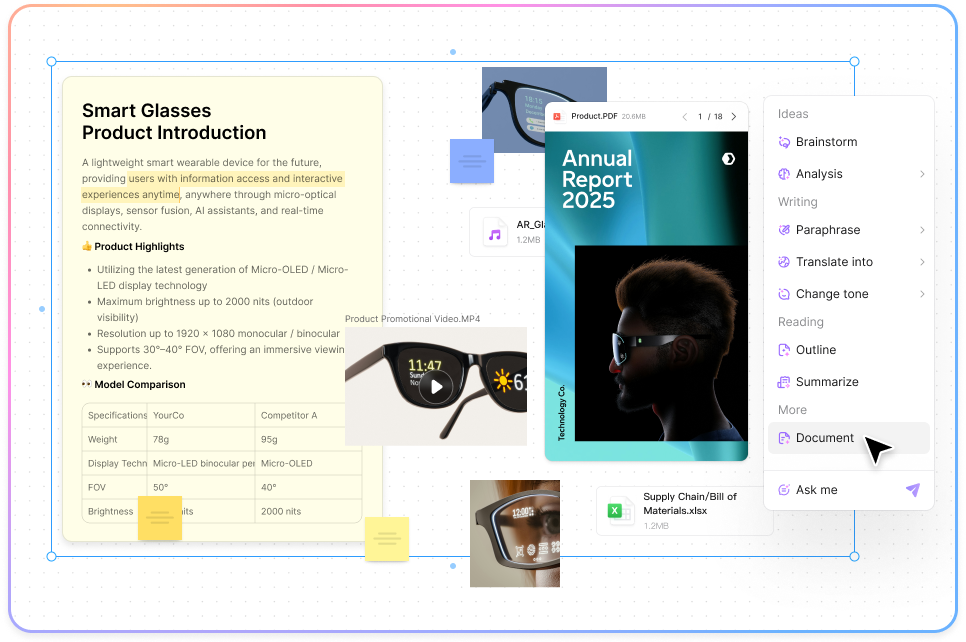Select the Document menu entry
The height and width of the screenshot is (642, 966).
click(x=824, y=438)
